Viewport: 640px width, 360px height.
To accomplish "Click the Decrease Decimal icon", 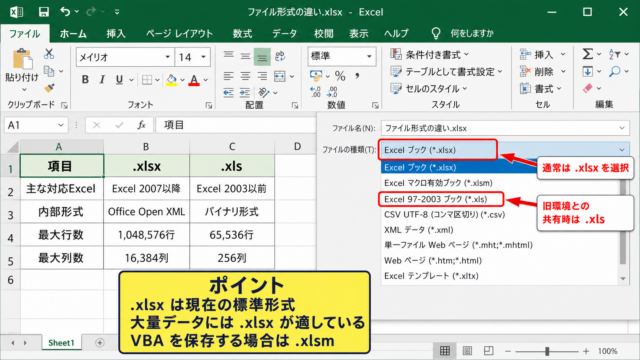I will pos(333,92).
